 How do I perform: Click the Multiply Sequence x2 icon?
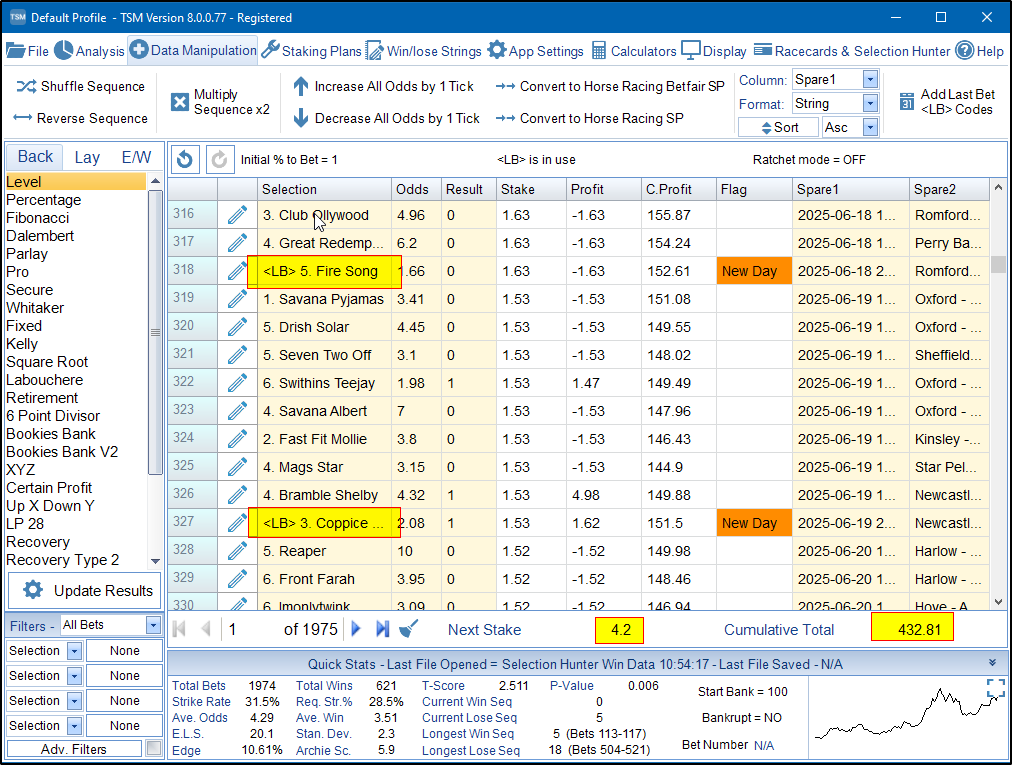tap(180, 102)
